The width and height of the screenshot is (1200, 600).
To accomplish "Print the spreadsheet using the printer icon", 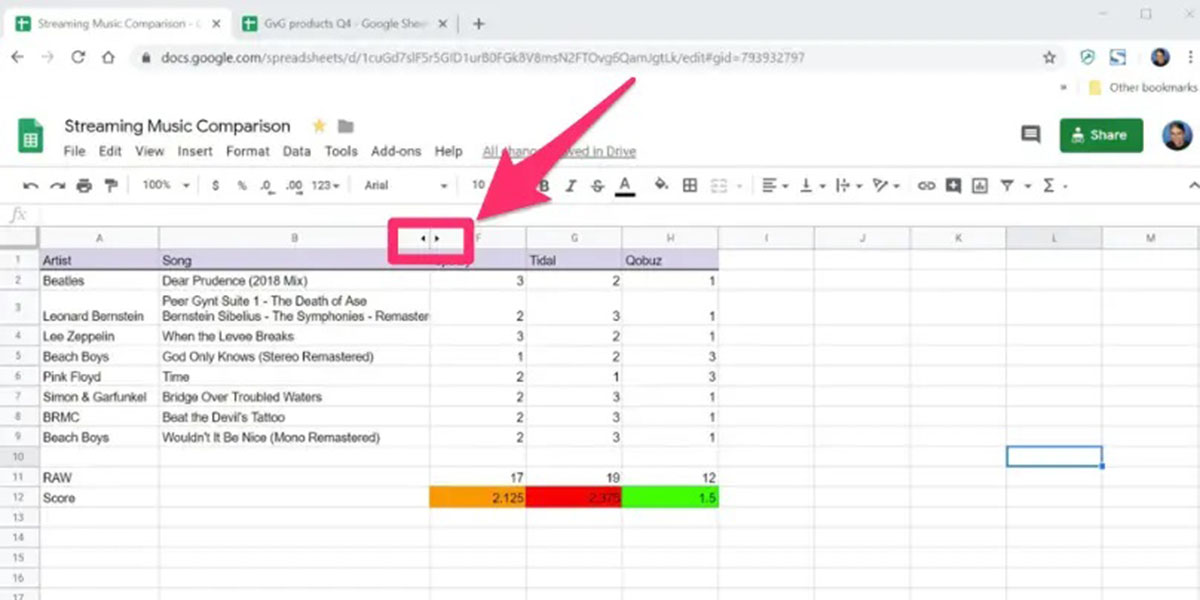I will point(84,186).
